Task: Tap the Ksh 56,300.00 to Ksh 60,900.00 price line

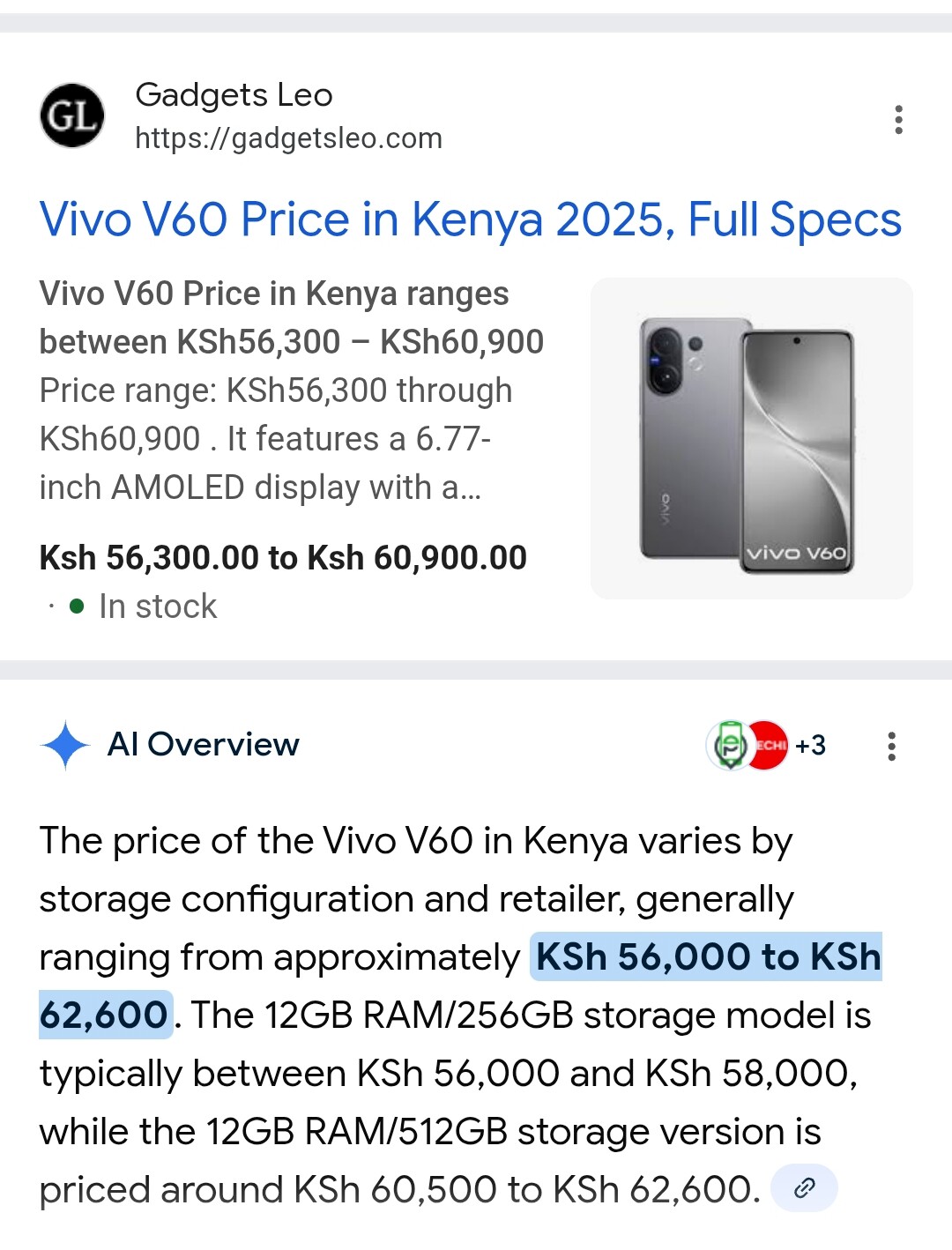Action: 283,558
